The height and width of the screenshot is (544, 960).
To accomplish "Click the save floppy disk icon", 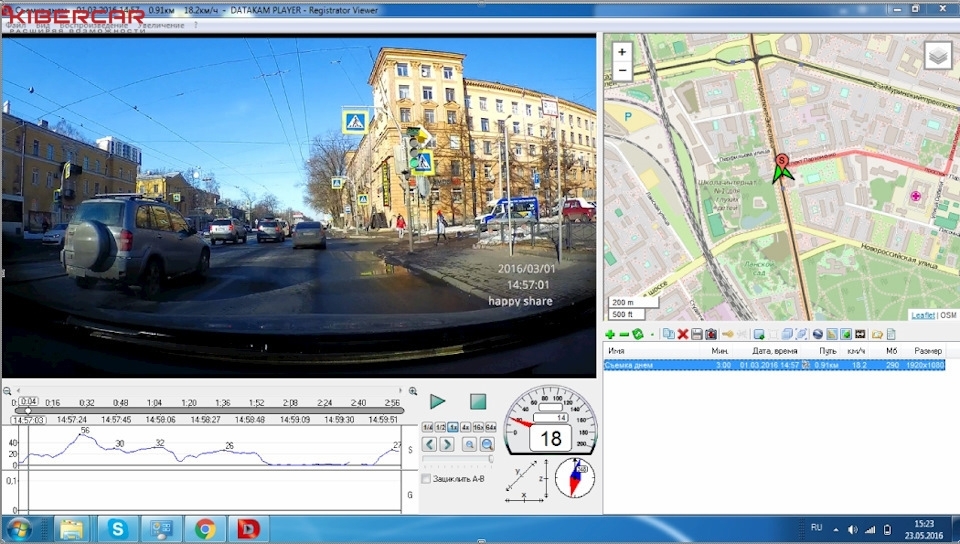I will pyautogui.click(x=696, y=334).
